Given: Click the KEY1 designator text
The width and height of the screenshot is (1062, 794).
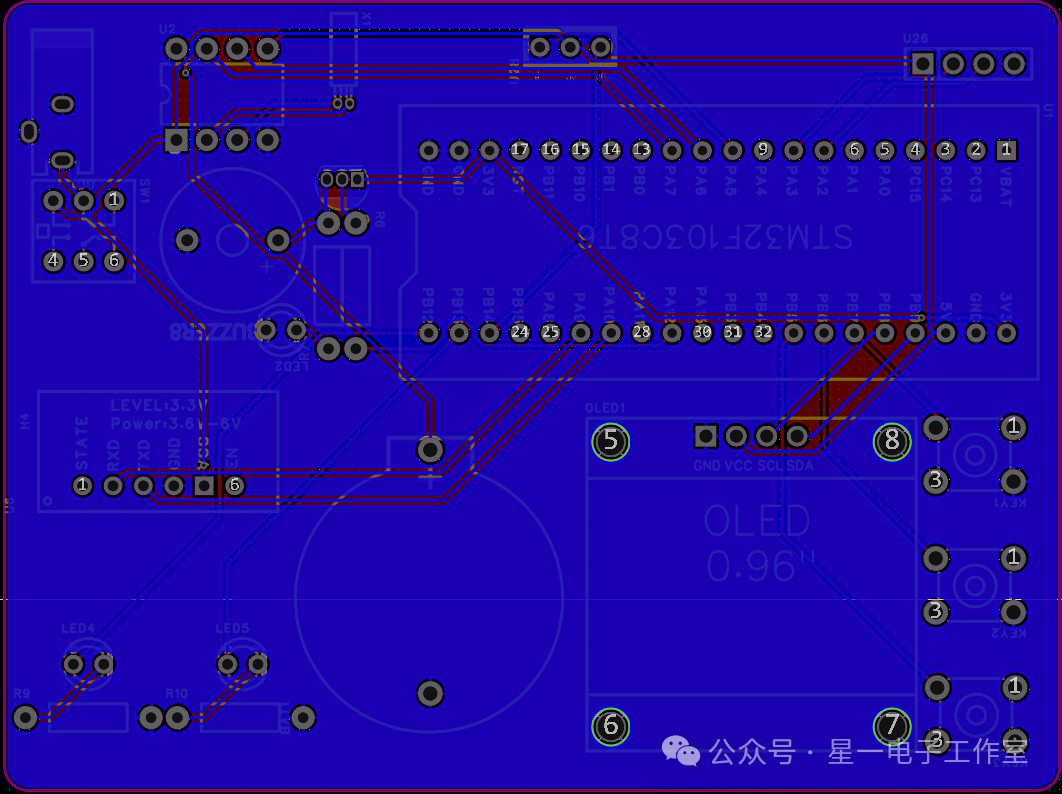Looking at the screenshot, I should (1010, 503).
